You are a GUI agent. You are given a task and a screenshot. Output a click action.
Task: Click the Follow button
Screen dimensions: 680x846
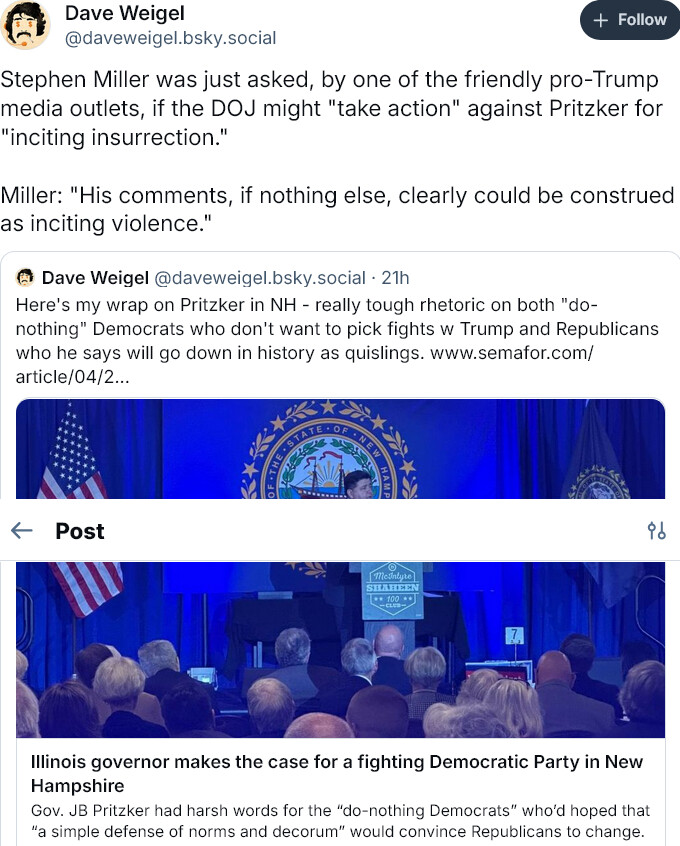click(630, 20)
